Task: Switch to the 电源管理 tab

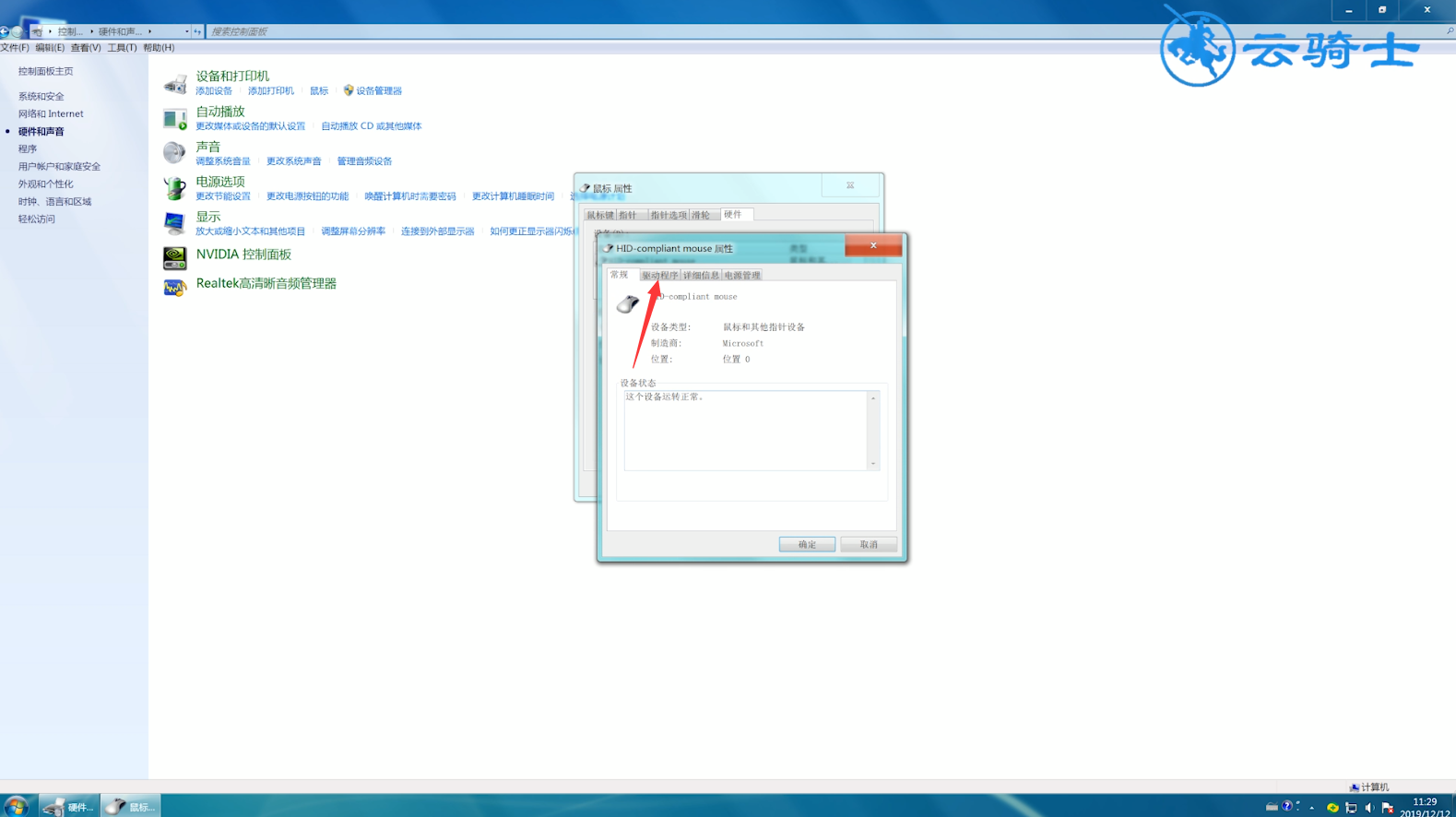Action: tap(742, 276)
